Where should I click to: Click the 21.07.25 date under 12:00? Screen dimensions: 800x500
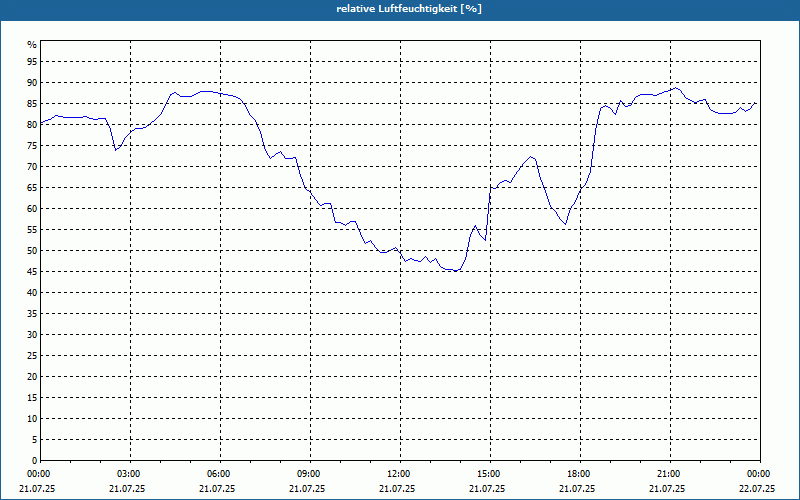click(397, 489)
